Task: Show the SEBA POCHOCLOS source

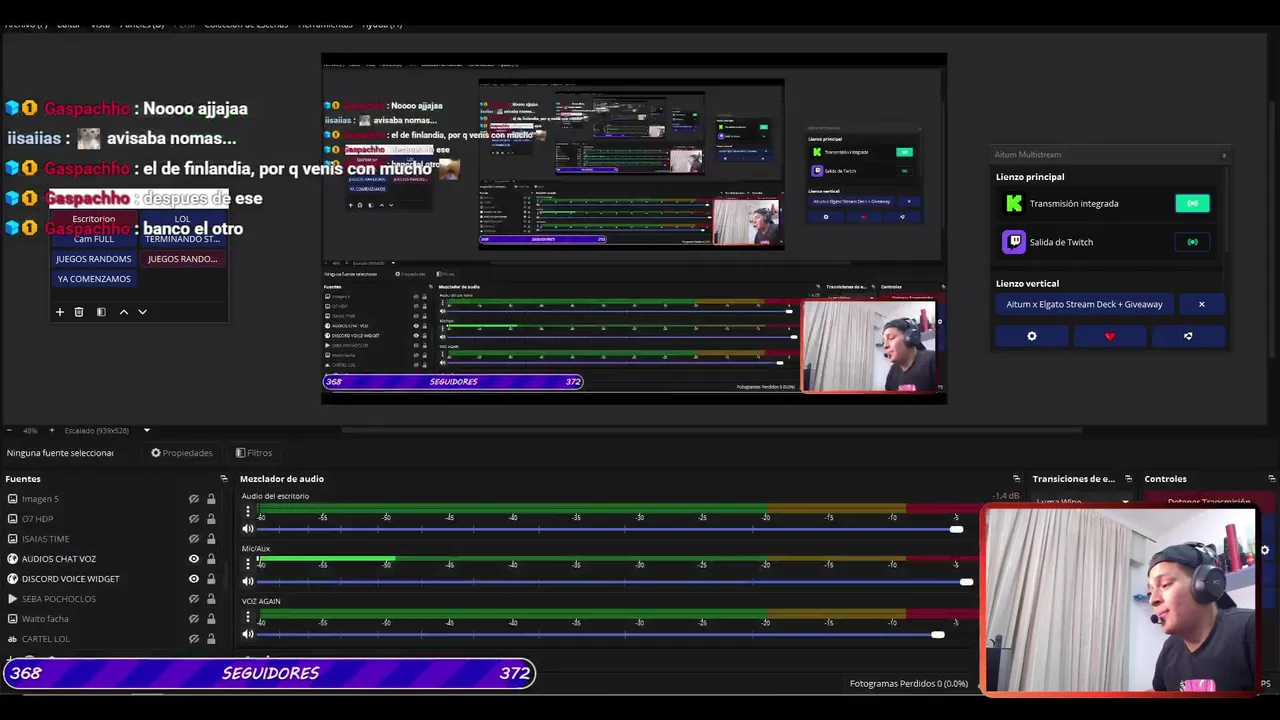Action: [x=194, y=599]
